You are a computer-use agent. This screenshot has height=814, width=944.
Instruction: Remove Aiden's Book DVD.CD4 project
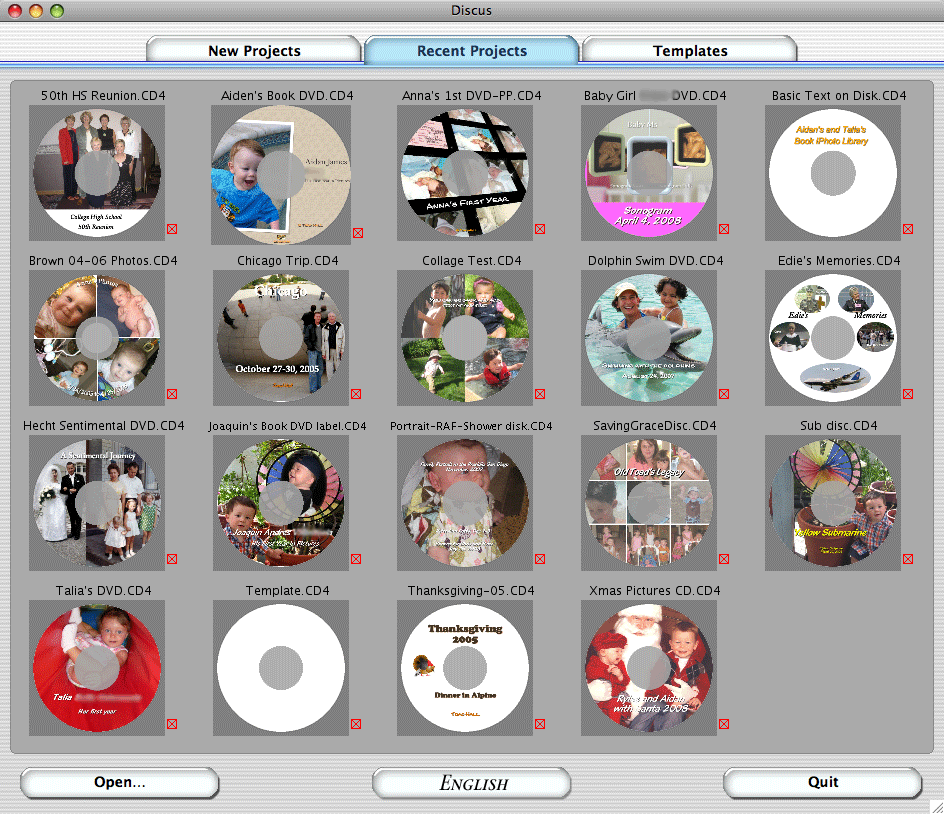point(356,229)
